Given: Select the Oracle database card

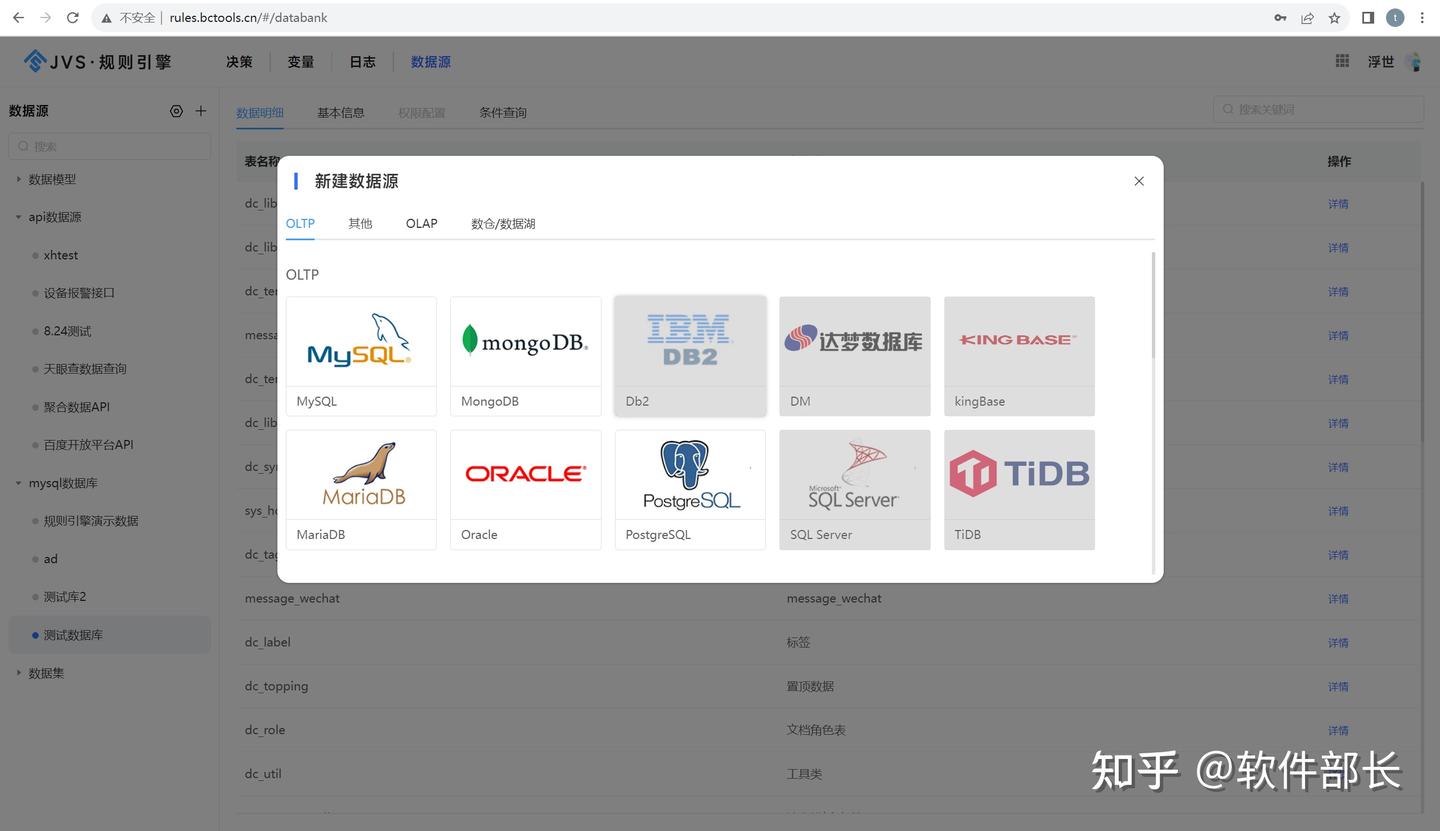Looking at the screenshot, I should pos(525,488).
